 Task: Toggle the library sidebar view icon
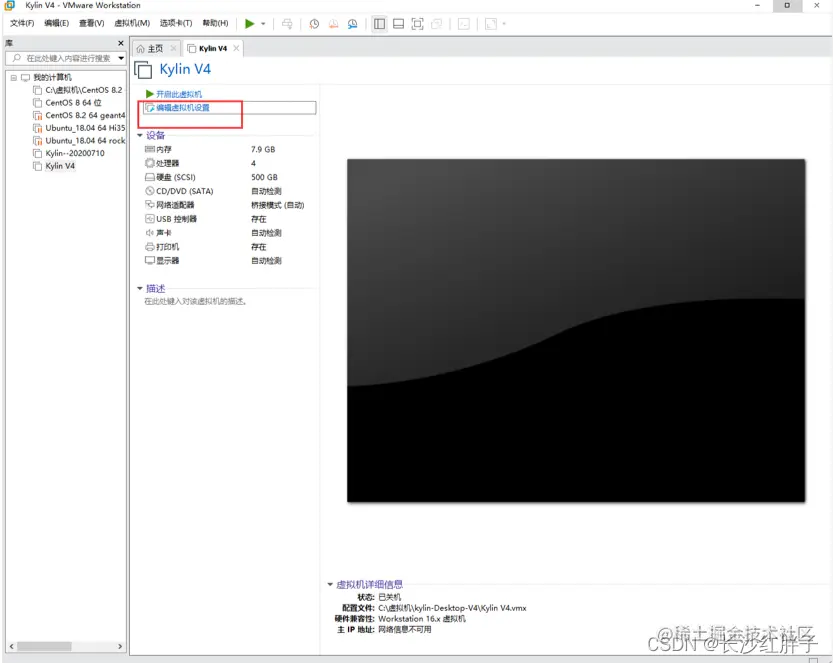[x=379, y=24]
